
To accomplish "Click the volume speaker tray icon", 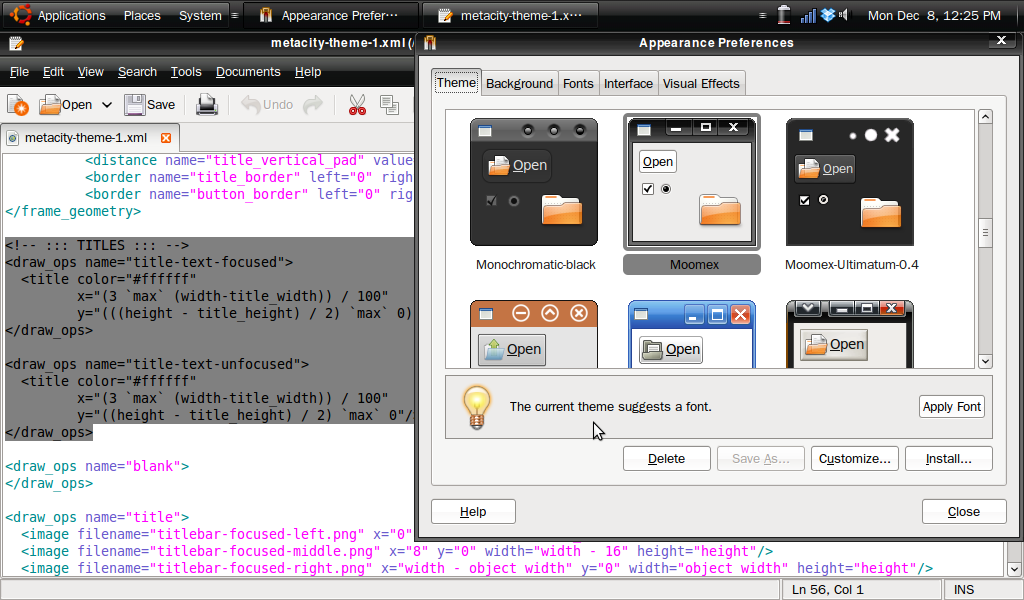I will click(844, 14).
